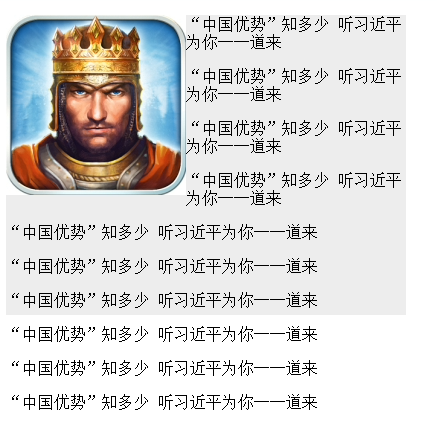This screenshot has width=437, height=422.
Task: Click the second headline on the white background
Action: point(164,368)
